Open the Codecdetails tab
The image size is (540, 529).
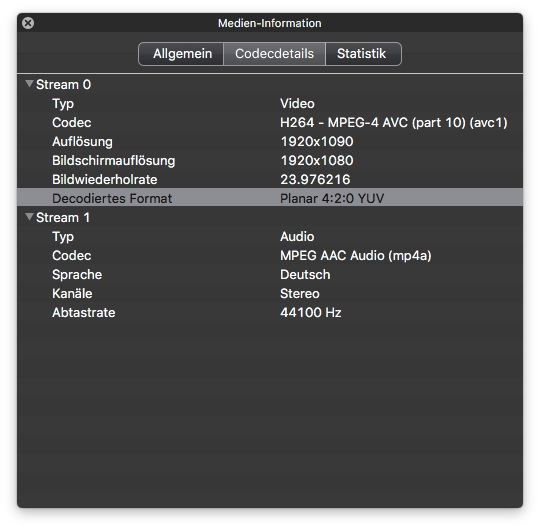click(x=274, y=54)
